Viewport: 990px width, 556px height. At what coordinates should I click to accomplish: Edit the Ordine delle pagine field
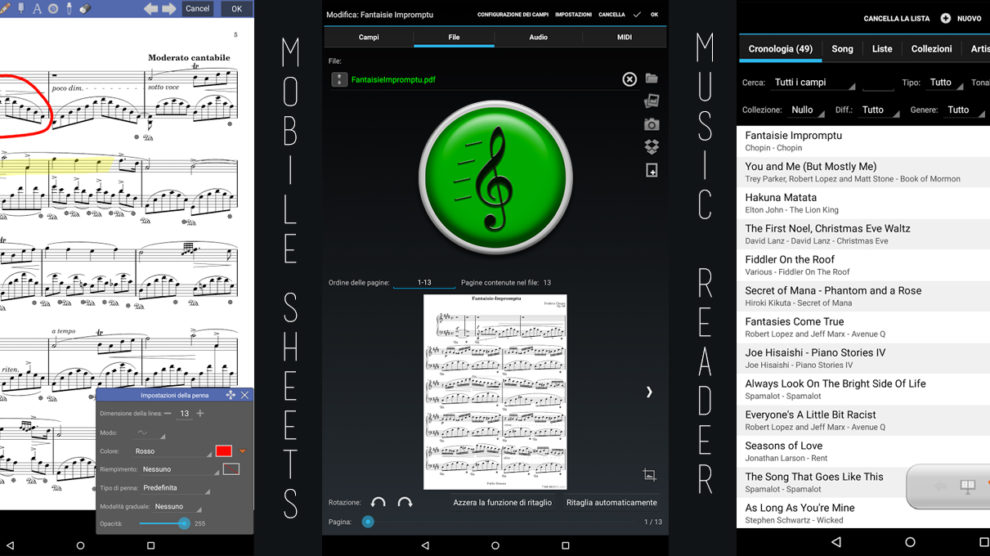point(424,283)
